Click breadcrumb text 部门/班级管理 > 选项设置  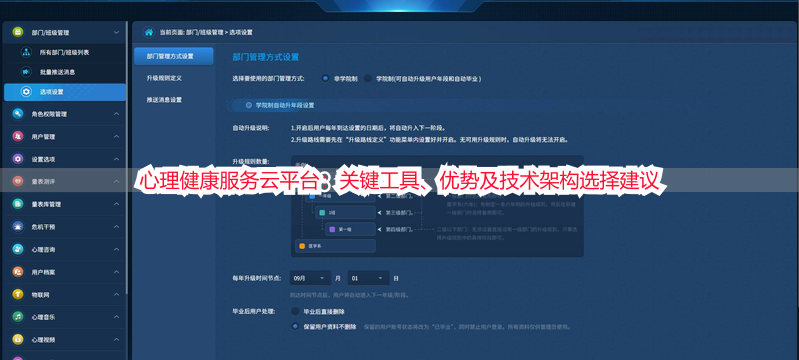[x=219, y=32]
